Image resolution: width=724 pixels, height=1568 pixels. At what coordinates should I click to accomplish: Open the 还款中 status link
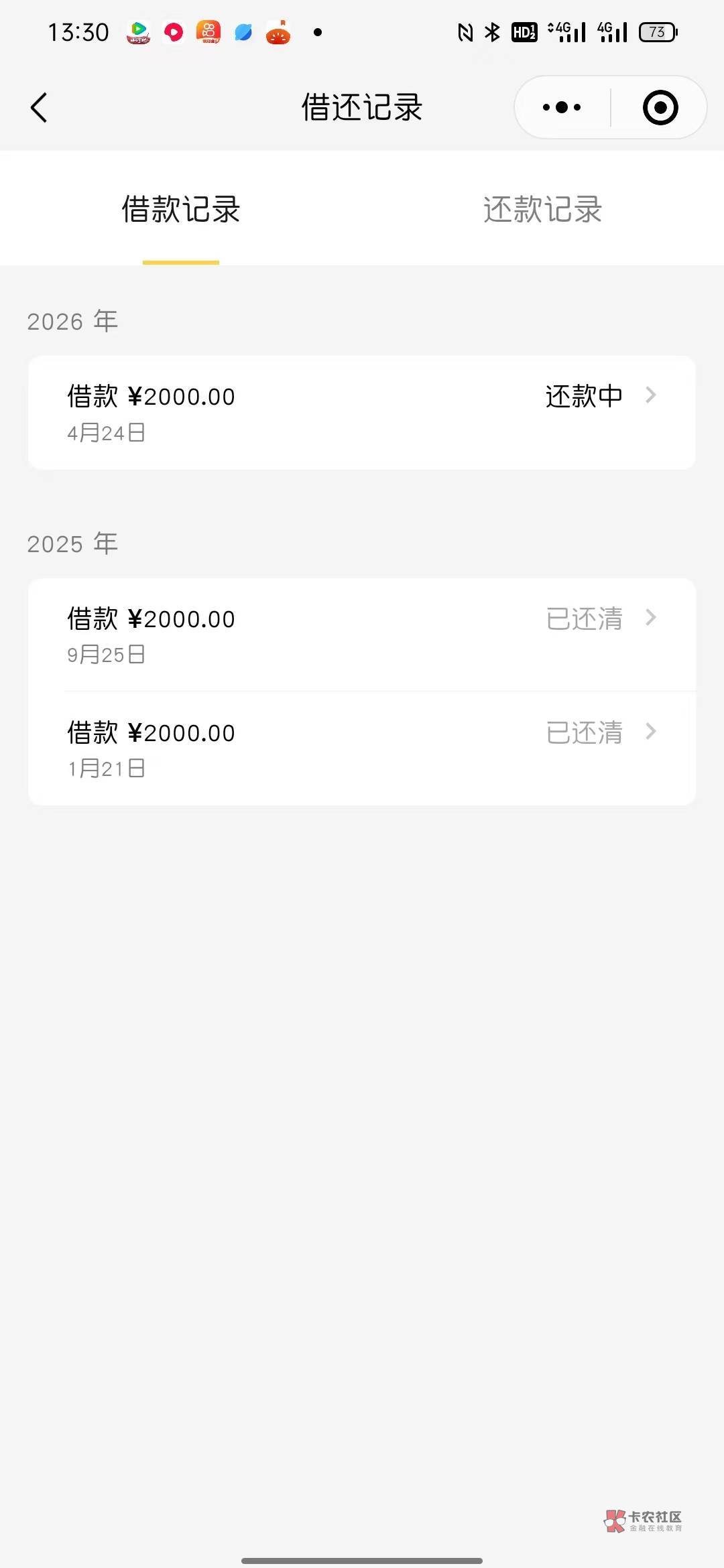(x=584, y=396)
